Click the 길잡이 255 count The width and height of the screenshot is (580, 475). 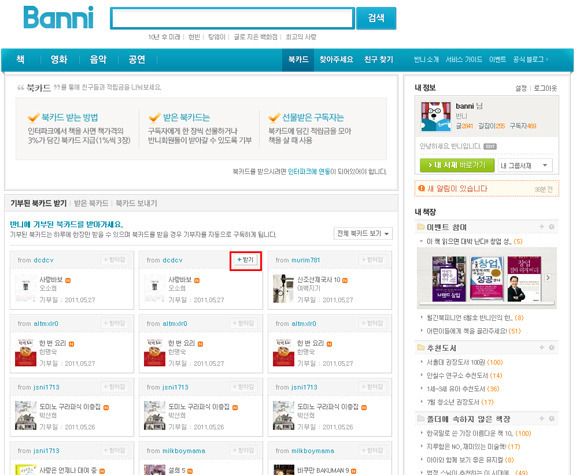click(491, 126)
